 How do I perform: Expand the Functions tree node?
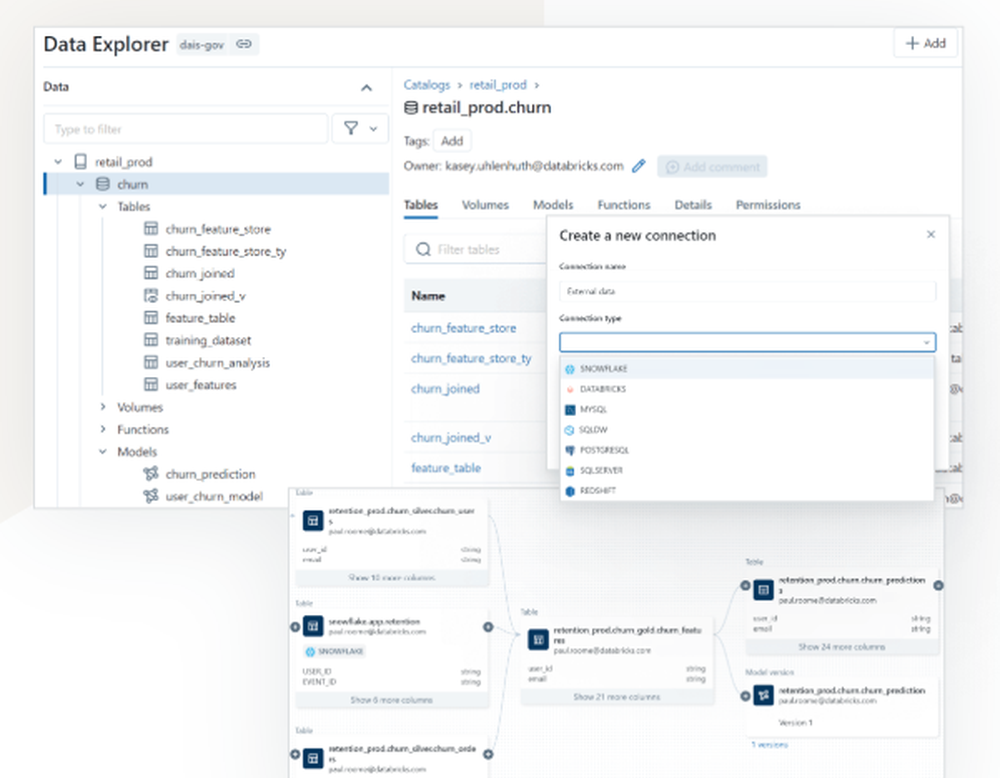(103, 429)
